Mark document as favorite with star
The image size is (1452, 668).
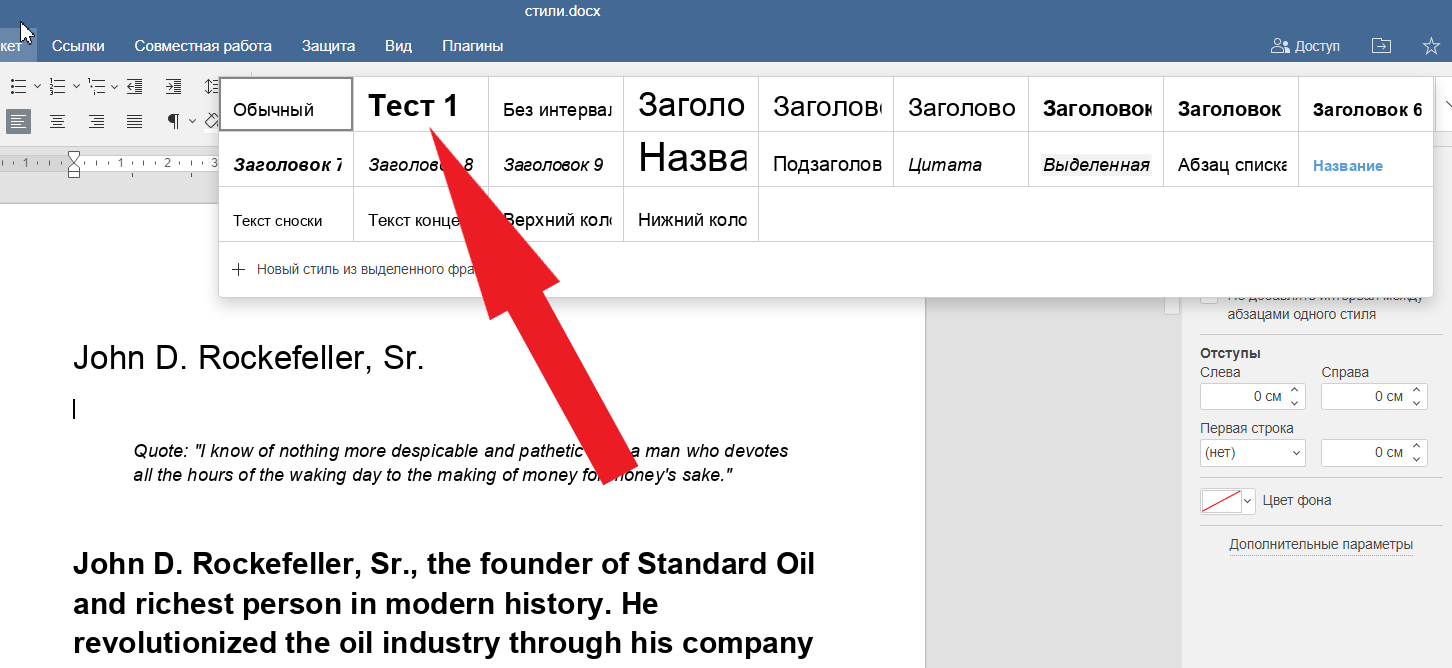pyautogui.click(x=1431, y=46)
